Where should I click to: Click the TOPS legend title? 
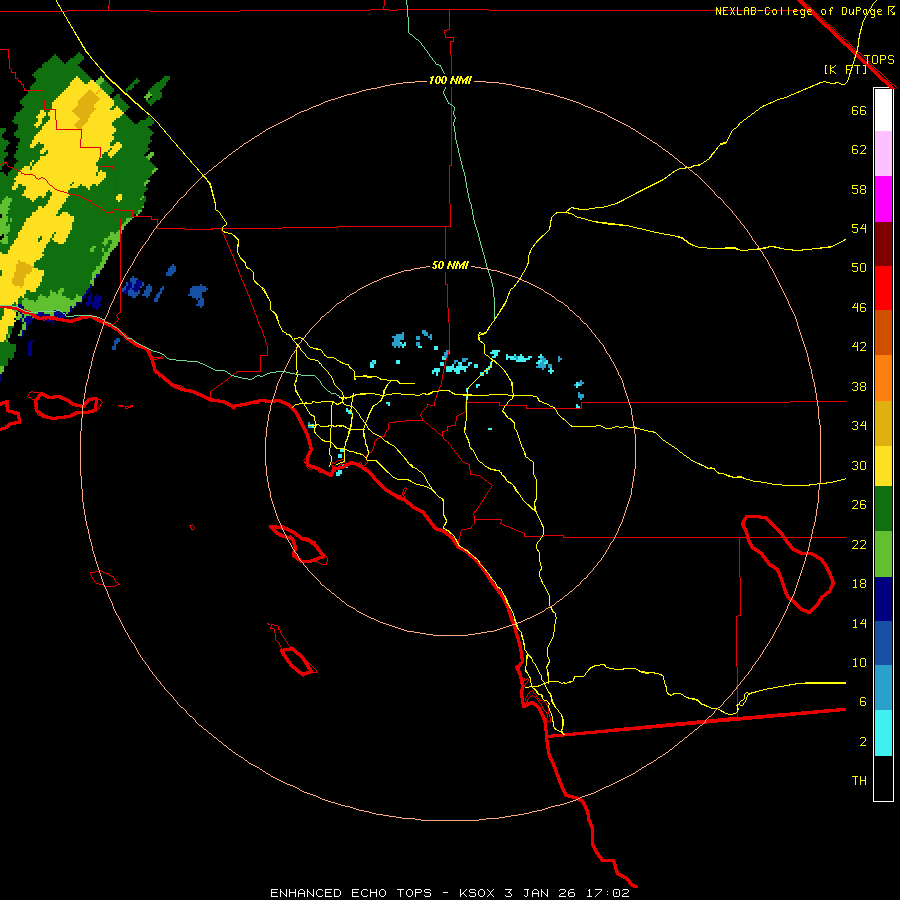tap(879, 59)
